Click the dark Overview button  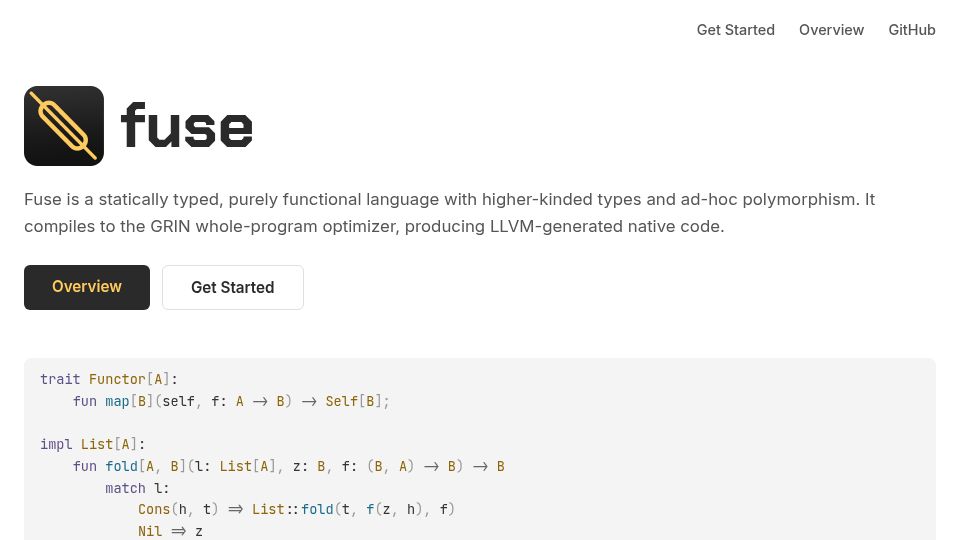(87, 287)
